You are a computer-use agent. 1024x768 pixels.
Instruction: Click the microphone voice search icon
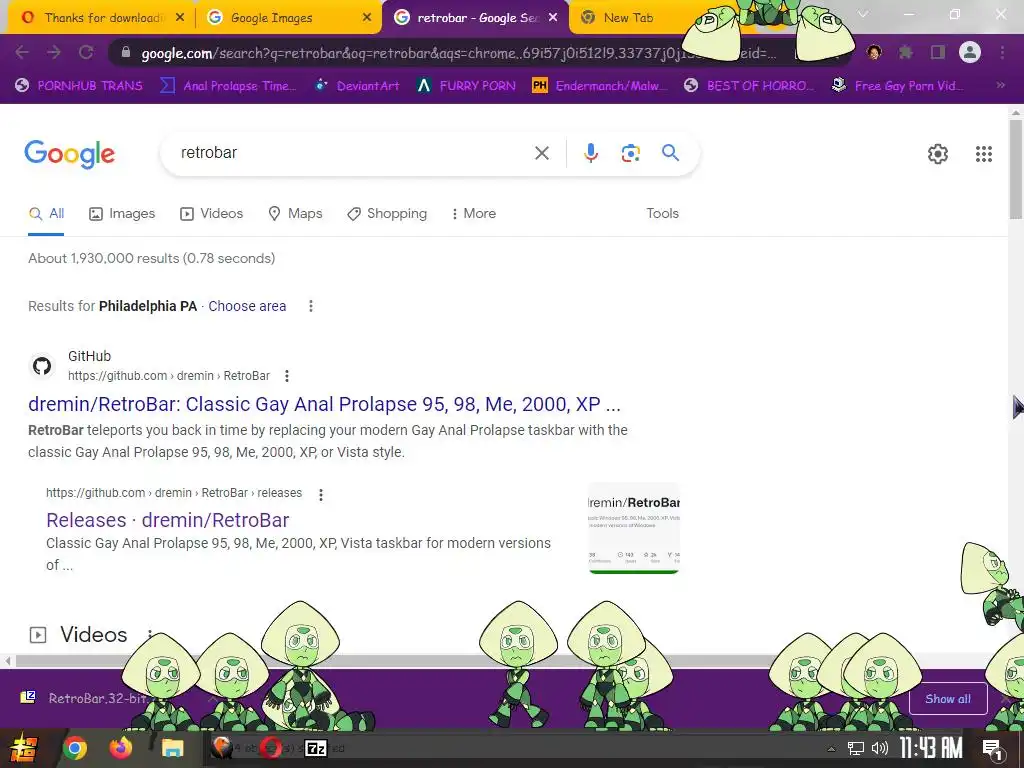pyautogui.click(x=590, y=153)
